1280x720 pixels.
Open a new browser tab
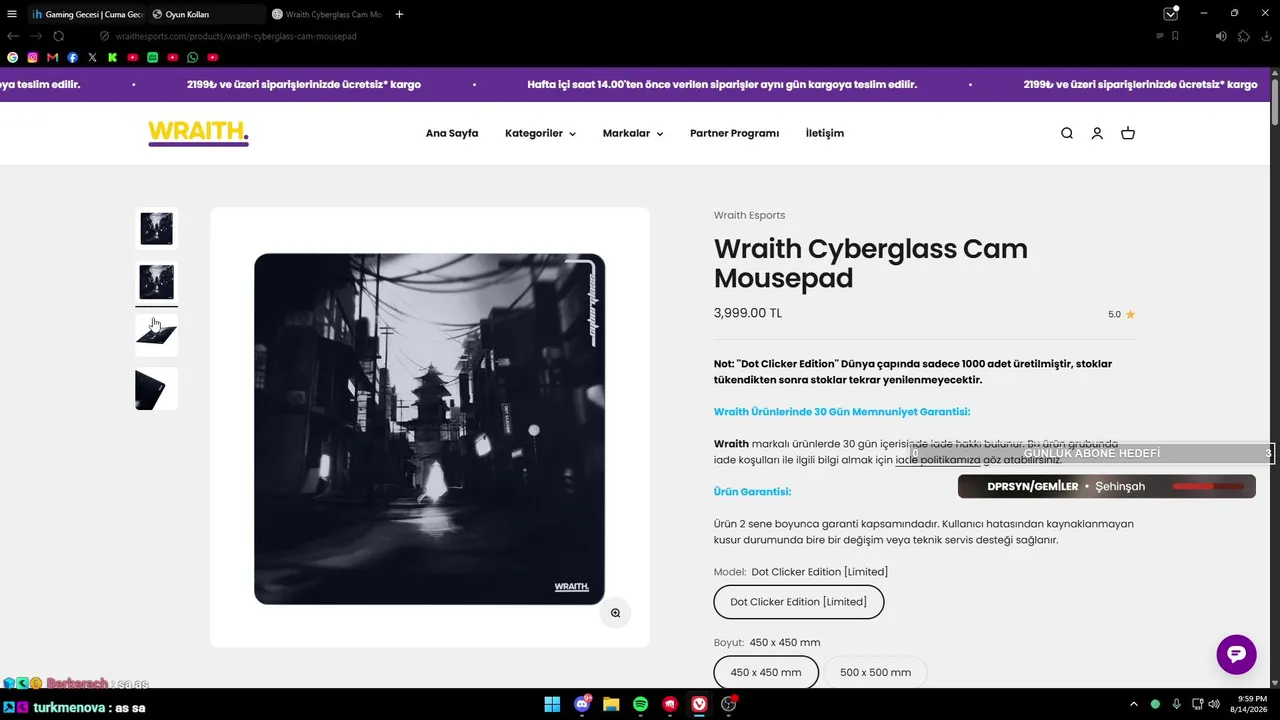(400, 14)
